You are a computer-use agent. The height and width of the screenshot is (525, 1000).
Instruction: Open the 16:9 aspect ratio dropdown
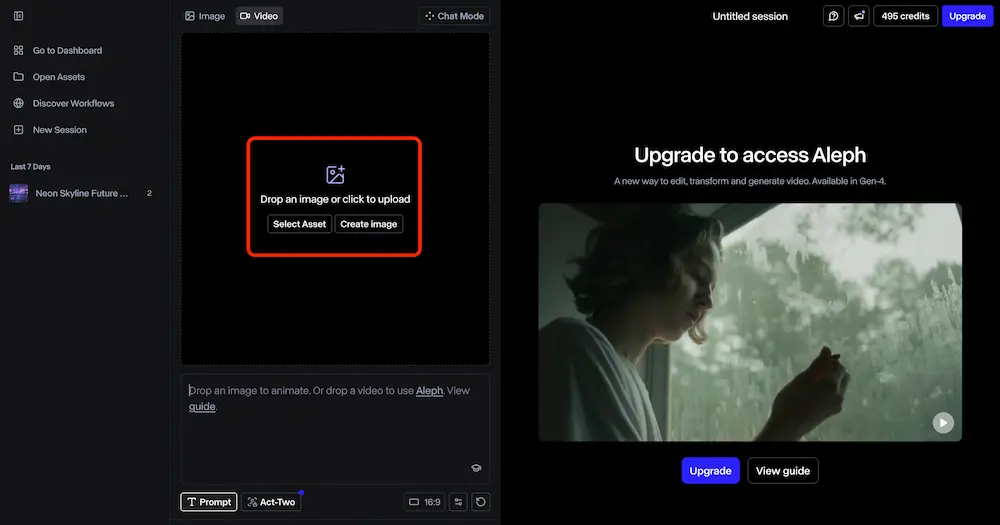pos(425,502)
